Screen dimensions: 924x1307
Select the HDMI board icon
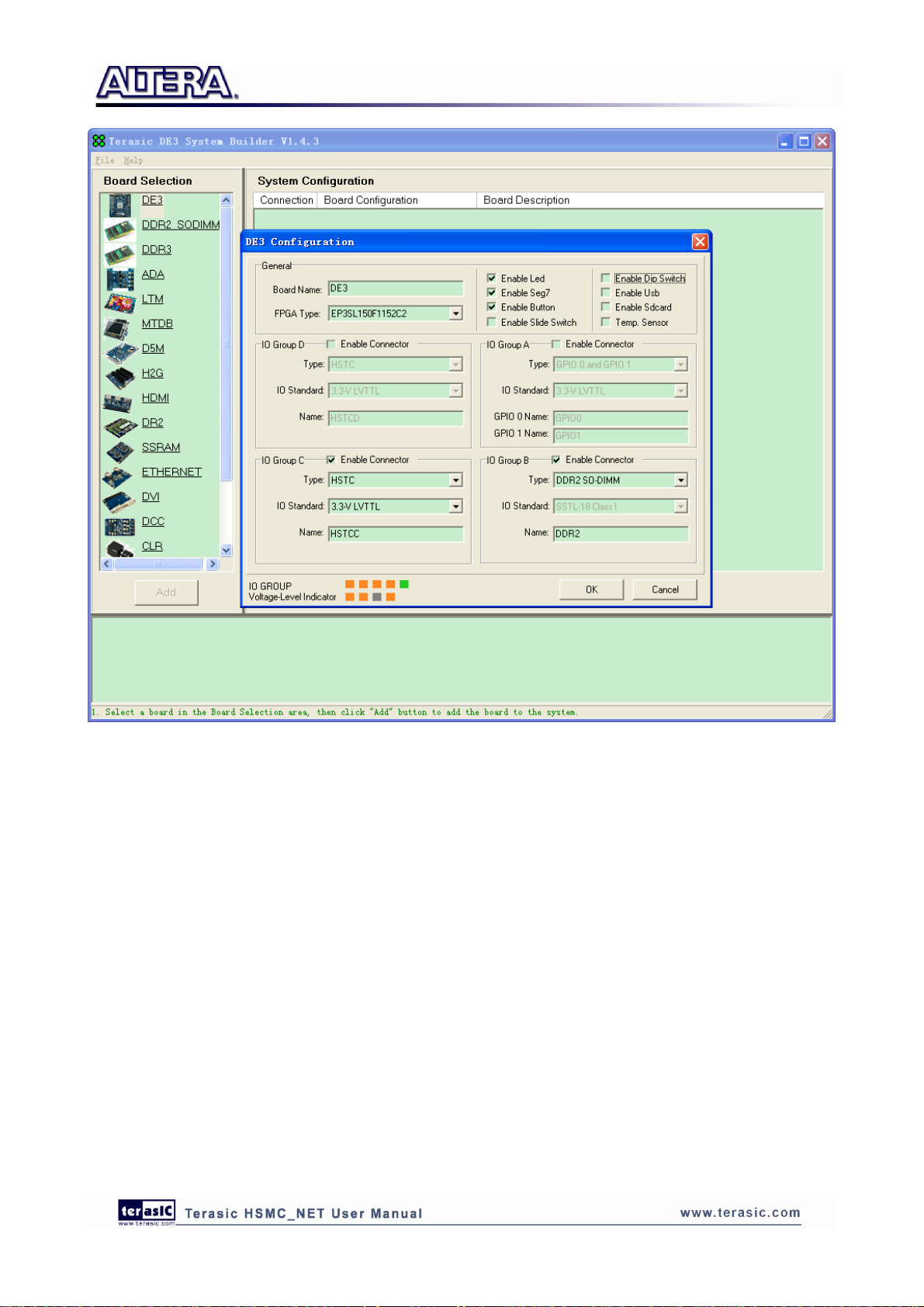[118, 403]
